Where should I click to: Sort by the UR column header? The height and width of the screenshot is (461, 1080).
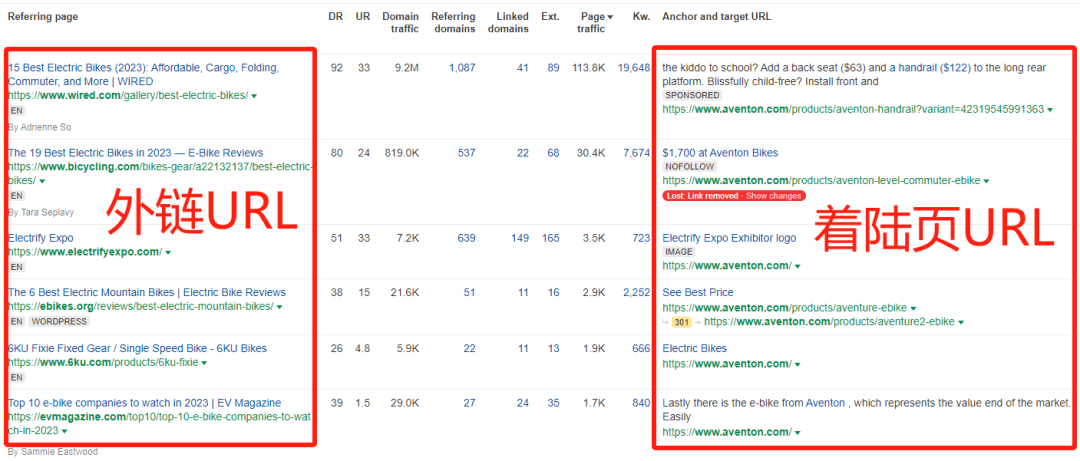(362, 17)
